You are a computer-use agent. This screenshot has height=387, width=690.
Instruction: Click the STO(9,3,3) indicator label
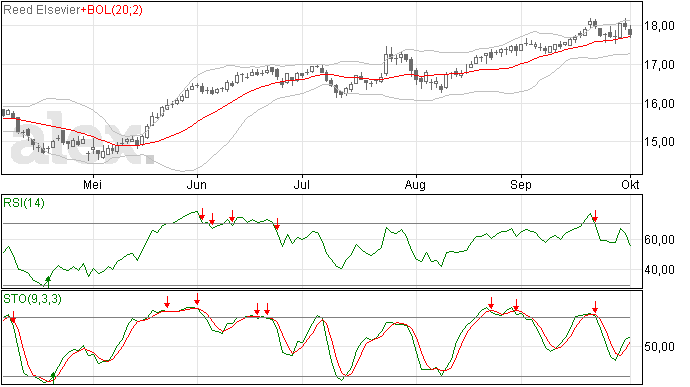pyautogui.click(x=32, y=299)
